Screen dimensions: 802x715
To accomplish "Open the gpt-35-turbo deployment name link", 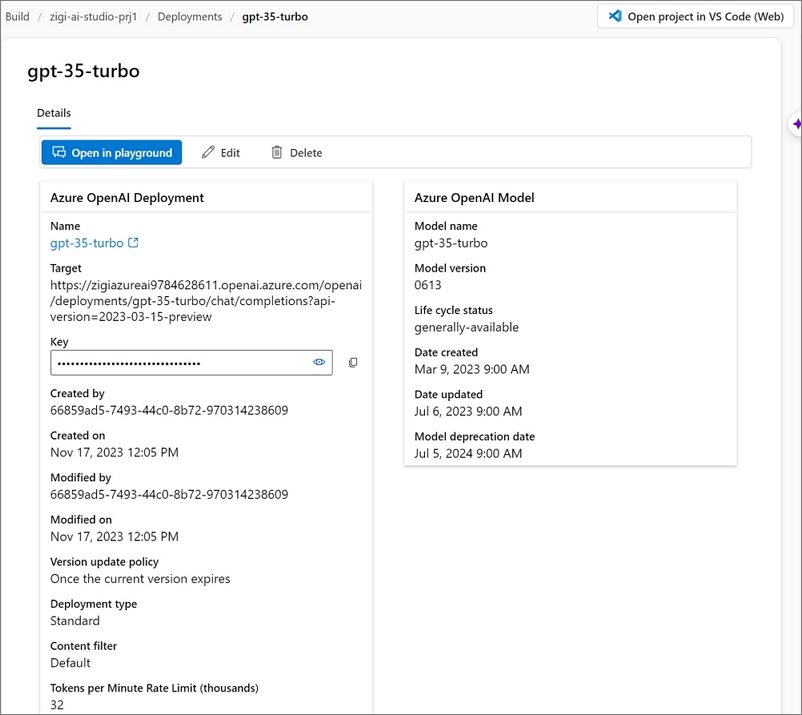I will pyautogui.click(x=87, y=243).
